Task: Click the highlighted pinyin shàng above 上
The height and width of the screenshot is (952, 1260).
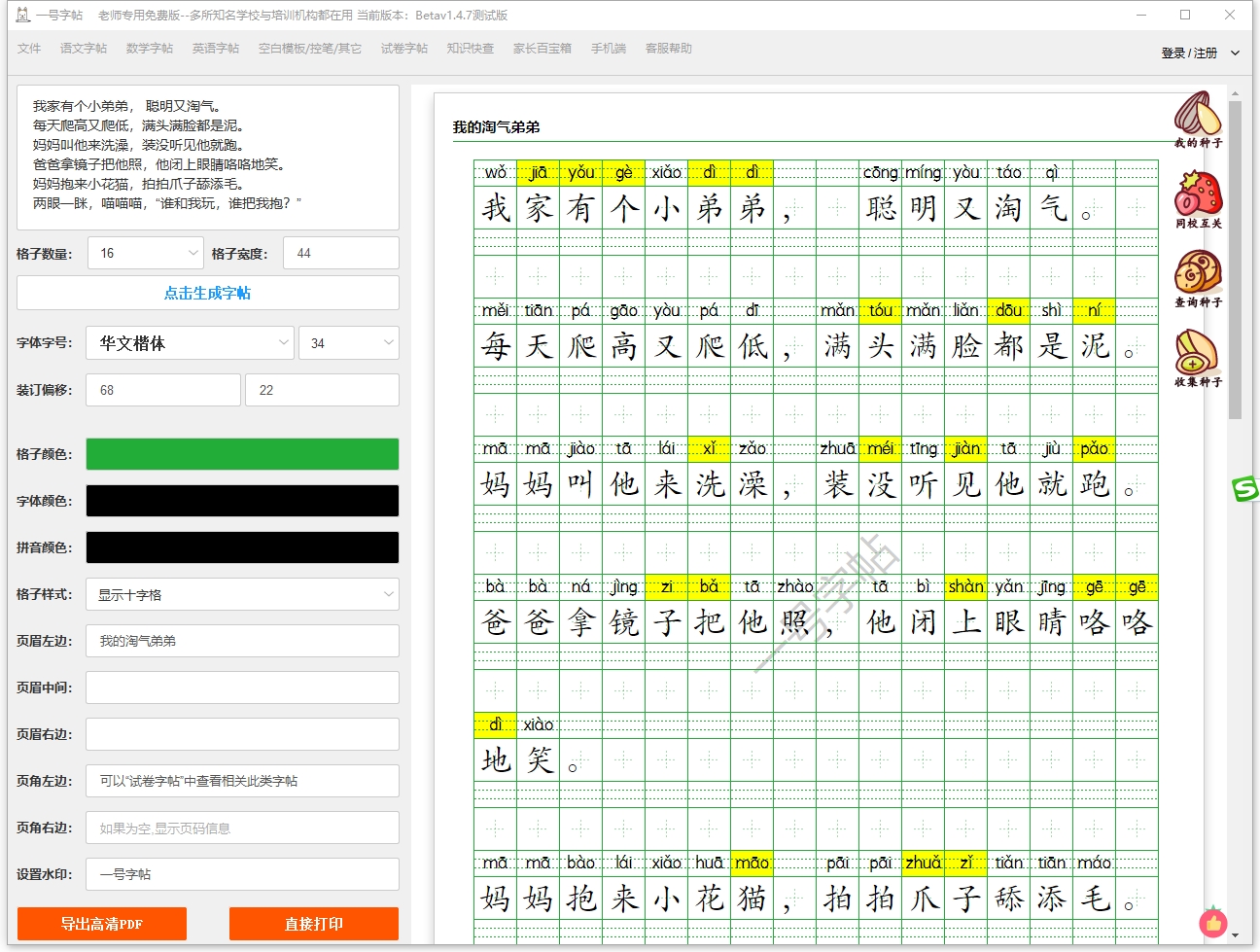Action: (x=965, y=586)
